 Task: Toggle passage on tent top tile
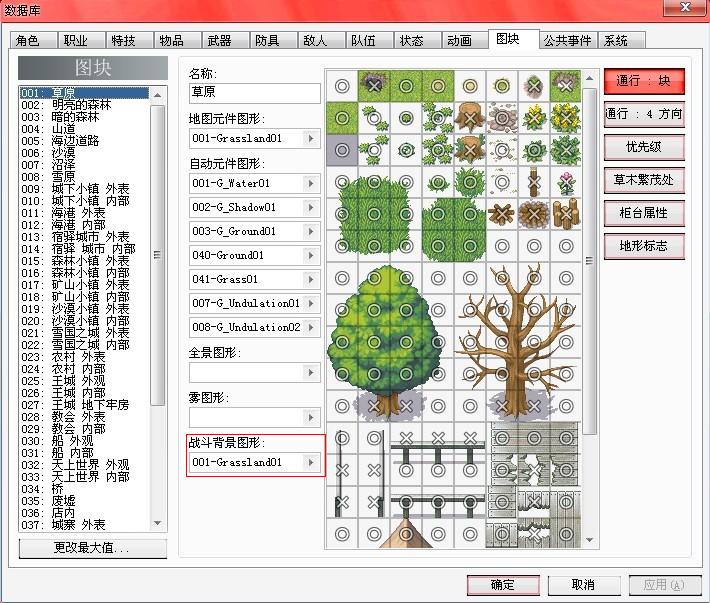(x=406, y=534)
